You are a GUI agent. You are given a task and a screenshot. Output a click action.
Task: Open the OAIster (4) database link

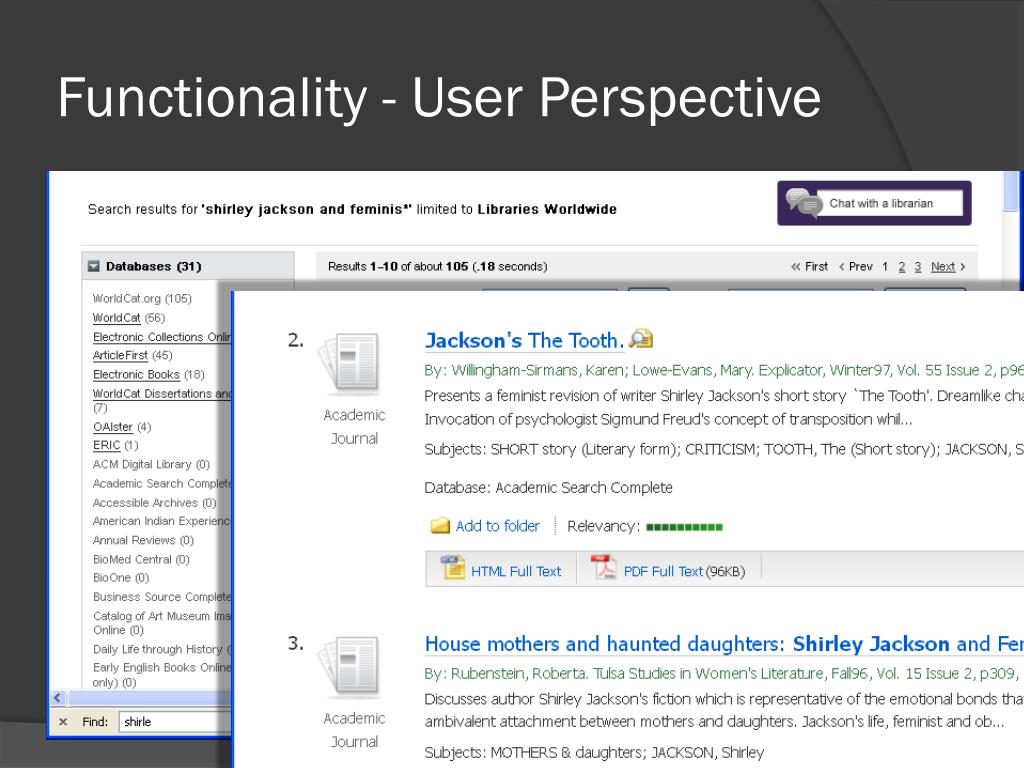click(112, 426)
